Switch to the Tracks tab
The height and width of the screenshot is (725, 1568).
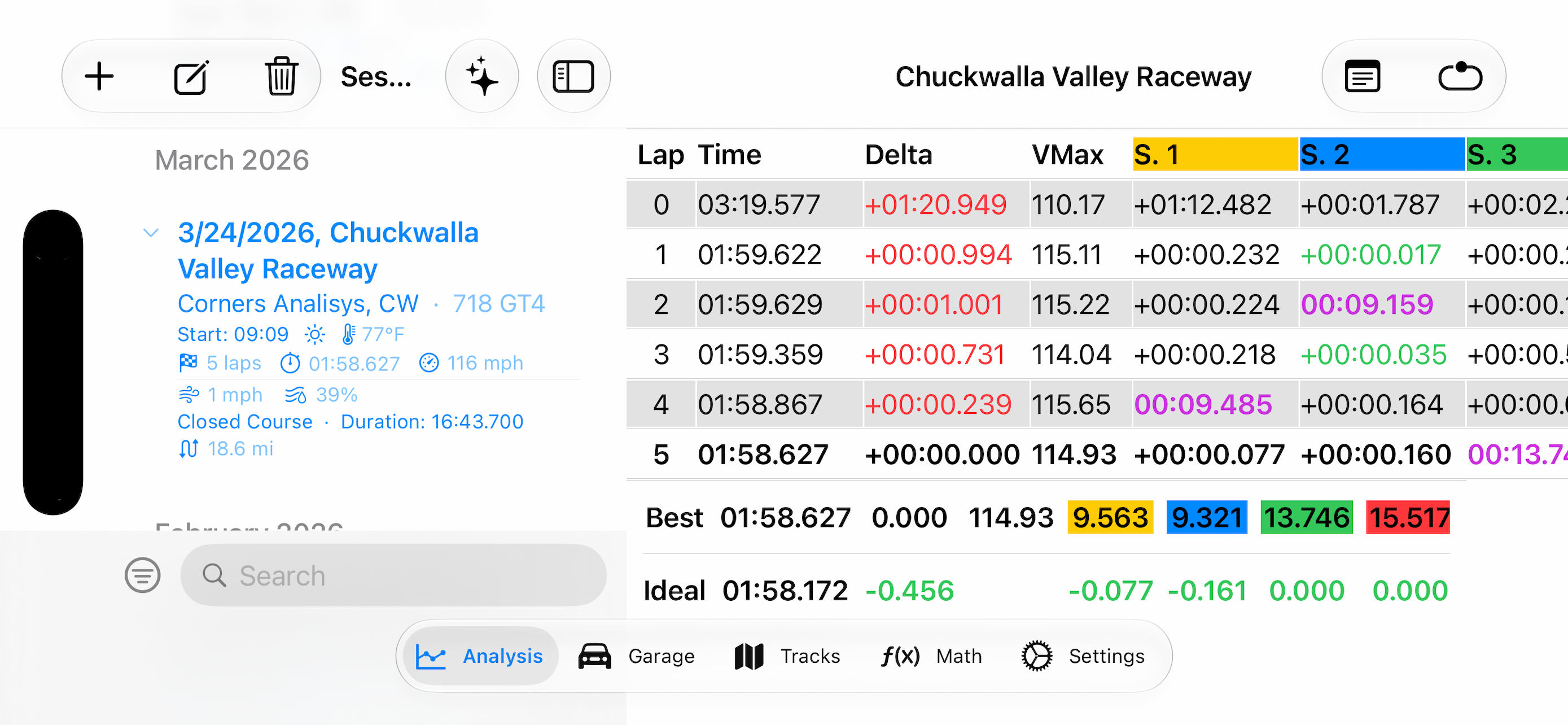click(787, 656)
